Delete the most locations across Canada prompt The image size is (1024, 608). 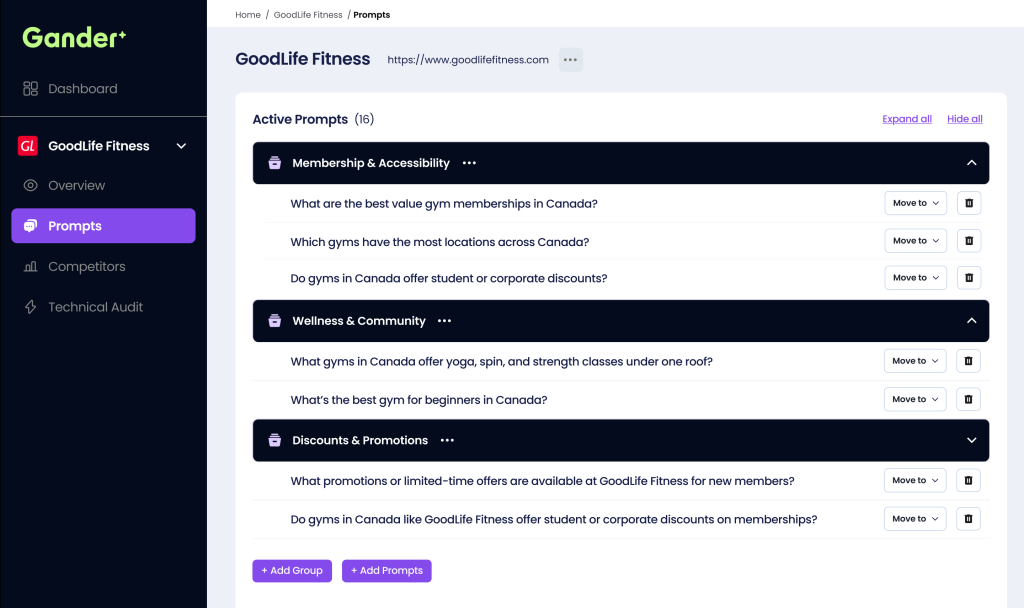tap(968, 241)
